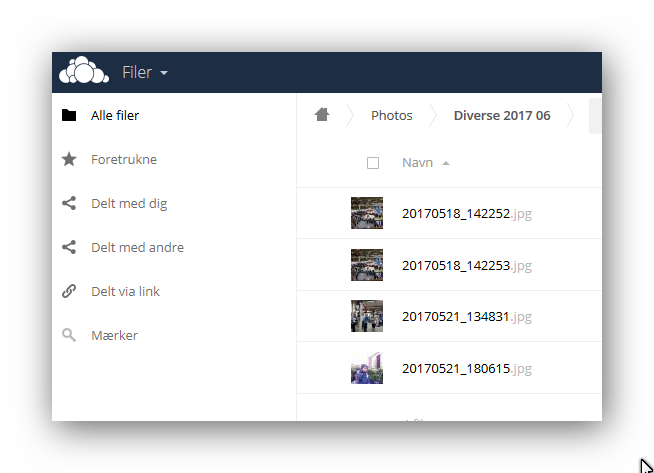Image resolution: width=654 pixels, height=473 pixels.
Task: Select the Diverse 2017 06 breadcrumb
Action: coord(502,115)
